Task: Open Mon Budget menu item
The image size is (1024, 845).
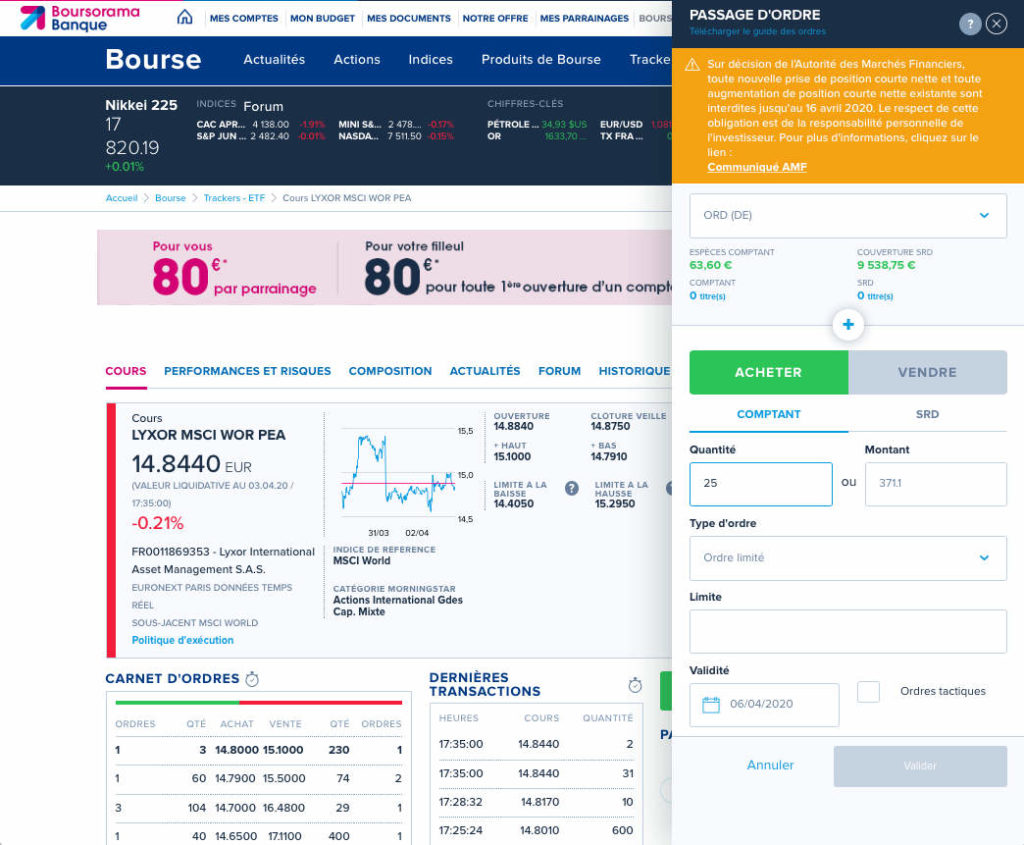Action: pos(323,18)
